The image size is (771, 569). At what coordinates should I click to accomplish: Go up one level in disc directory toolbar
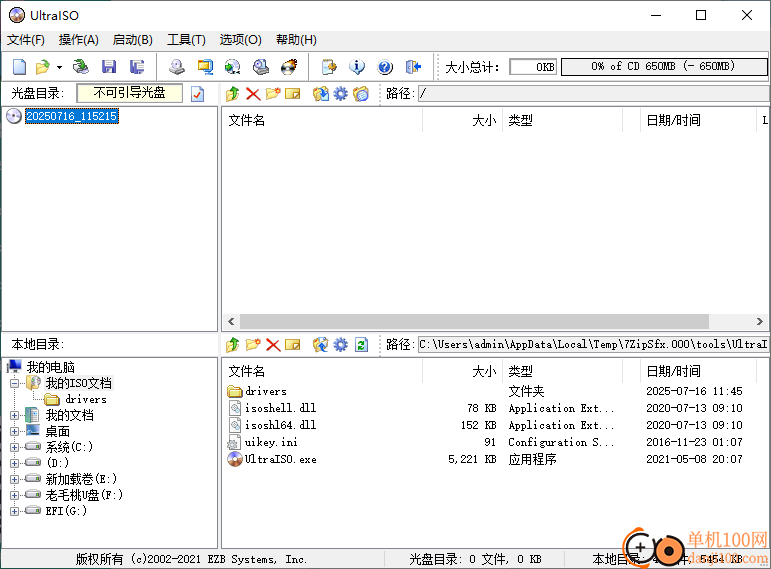coord(233,93)
